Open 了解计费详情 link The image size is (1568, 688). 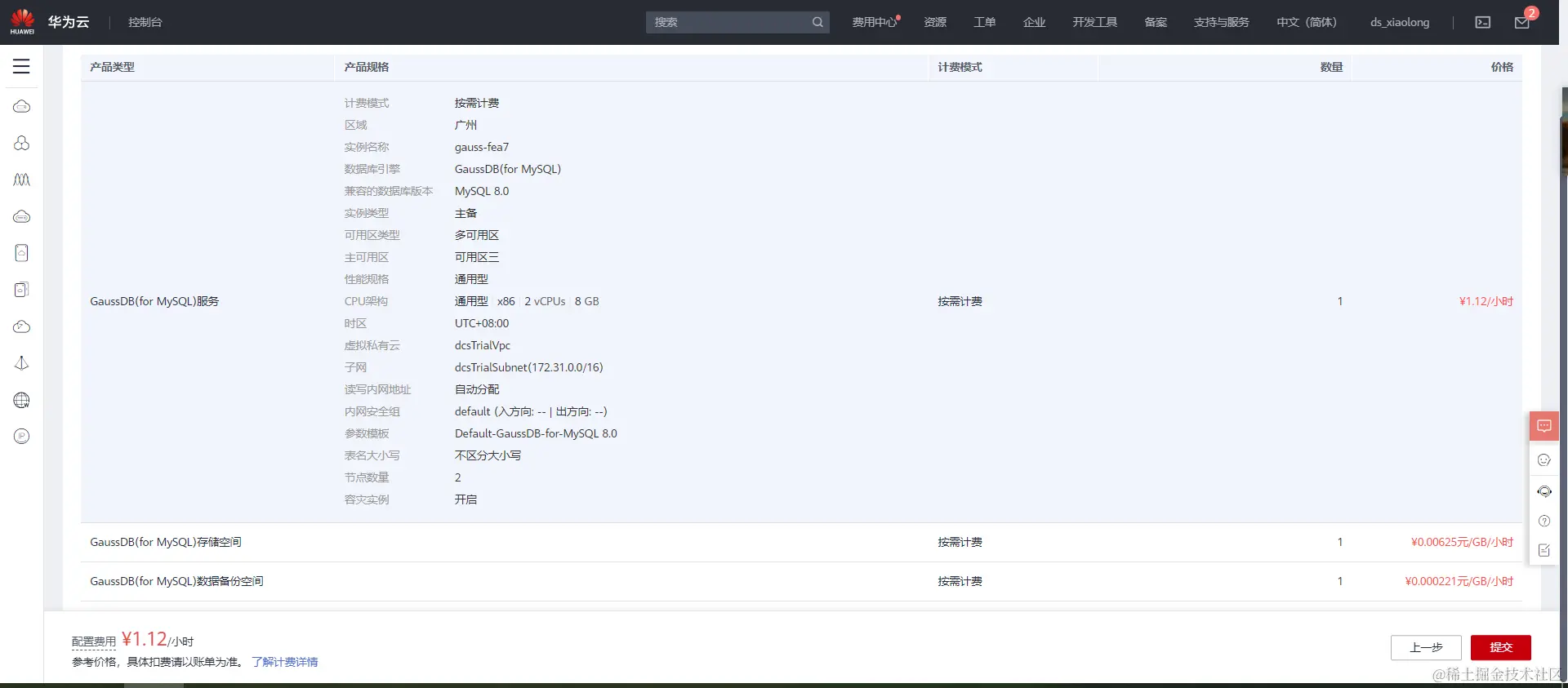coord(285,662)
